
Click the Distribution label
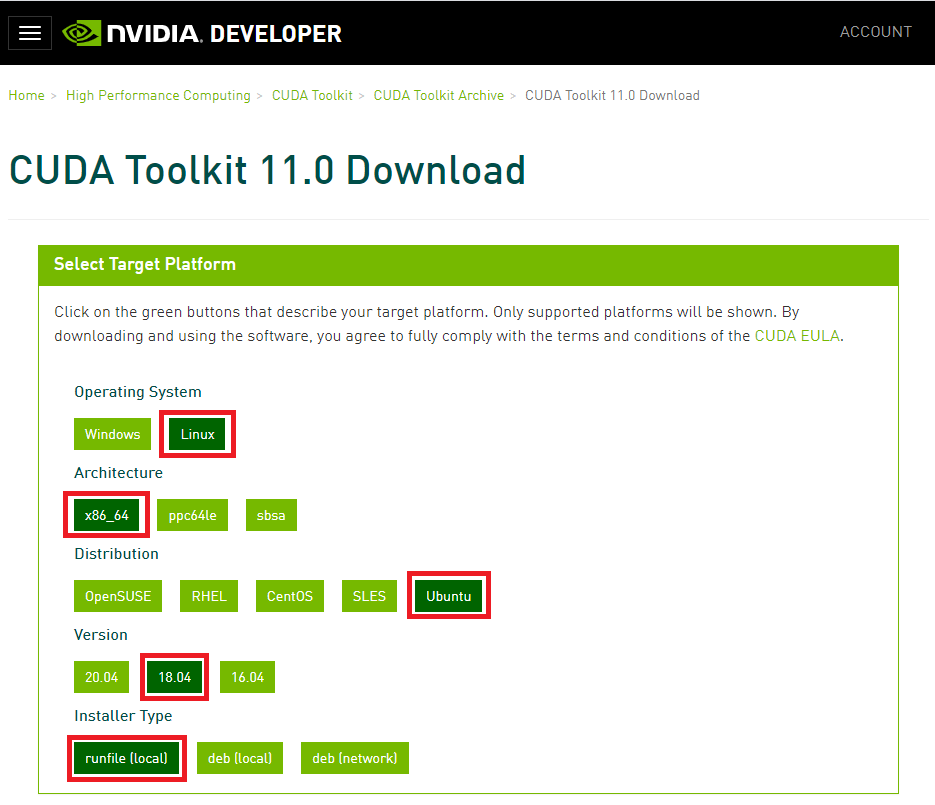click(x=116, y=554)
